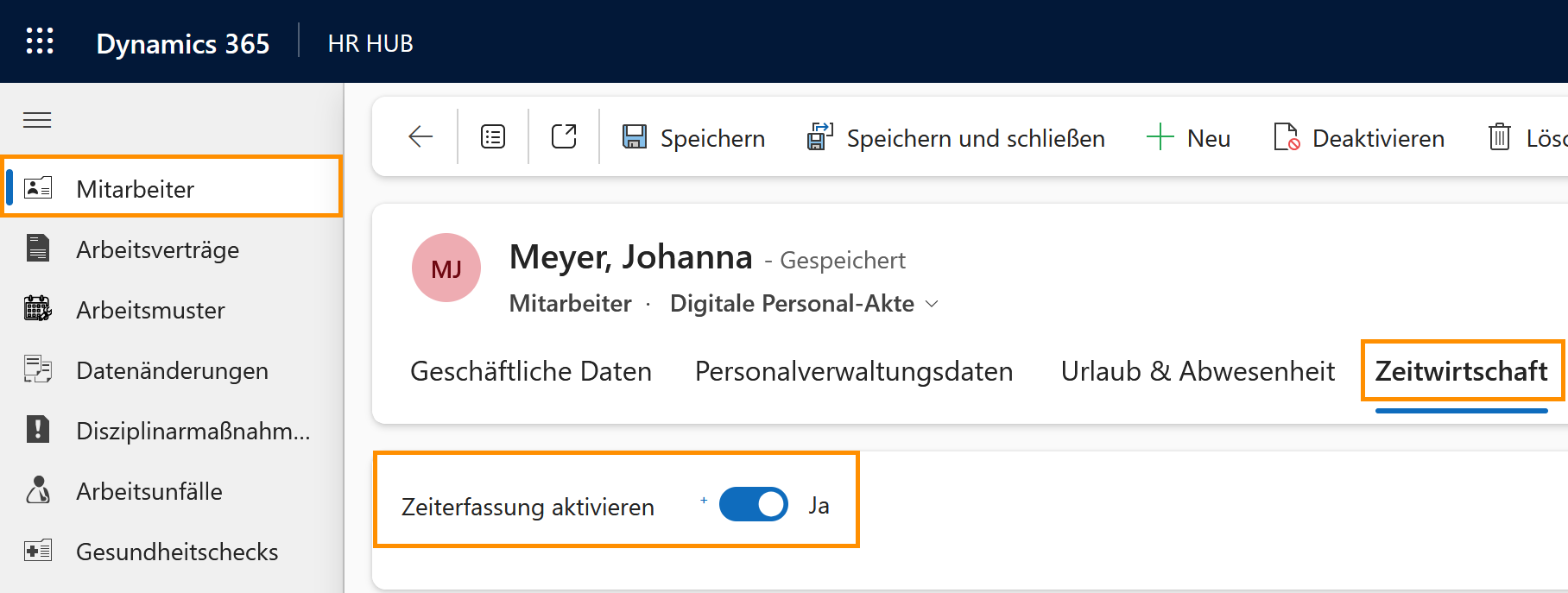Open the record set list icon
The width and height of the screenshot is (1568, 593).
click(x=493, y=136)
